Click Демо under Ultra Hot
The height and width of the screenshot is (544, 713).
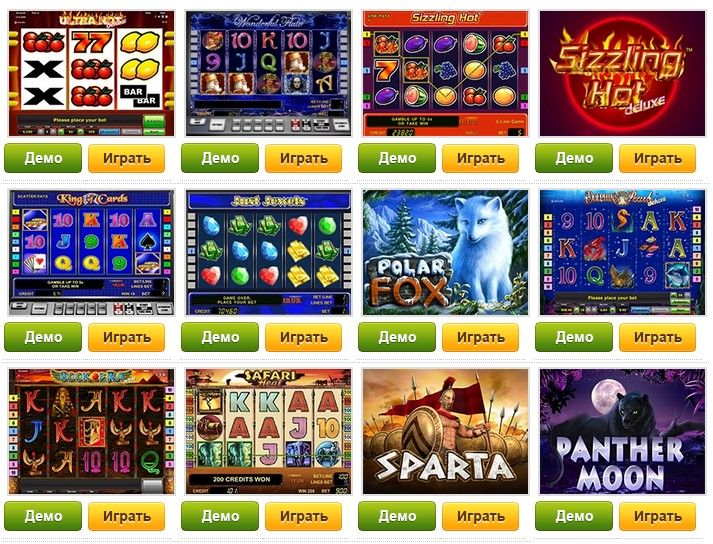tap(43, 158)
